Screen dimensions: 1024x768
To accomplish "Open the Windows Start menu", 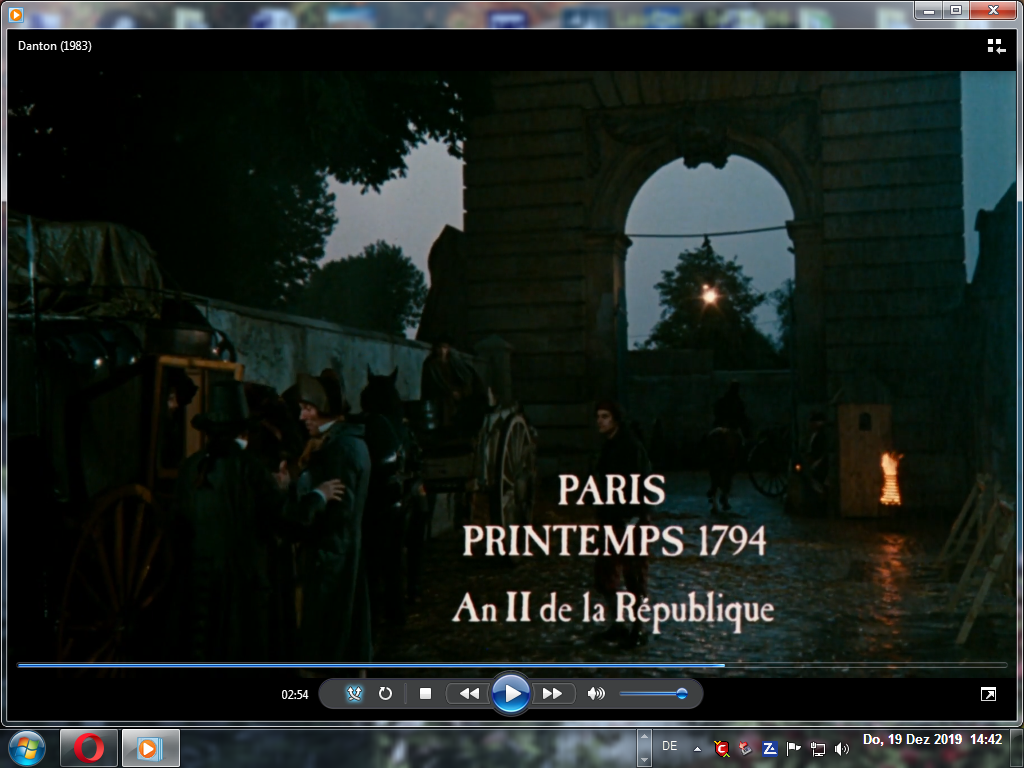I will click(x=27, y=748).
